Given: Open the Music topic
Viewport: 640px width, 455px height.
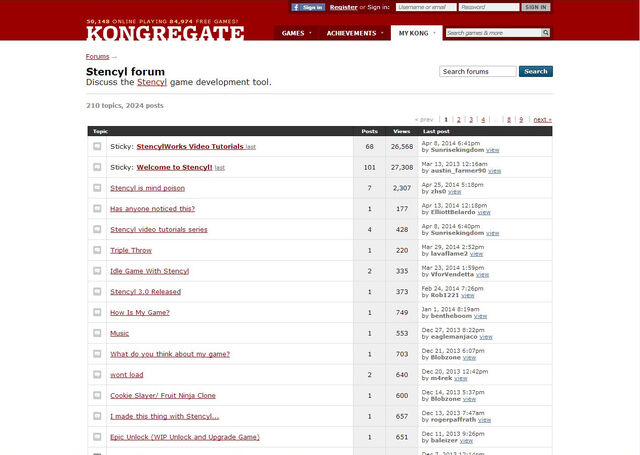Looking at the screenshot, I should pyautogui.click(x=120, y=333).
